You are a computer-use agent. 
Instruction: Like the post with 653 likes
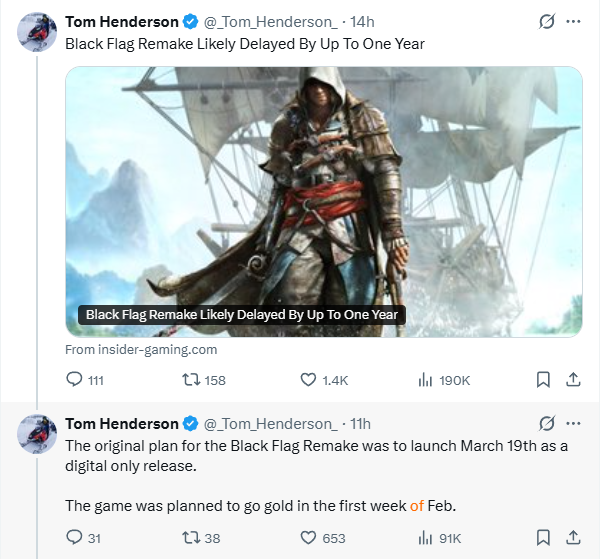tap(308, 538)
